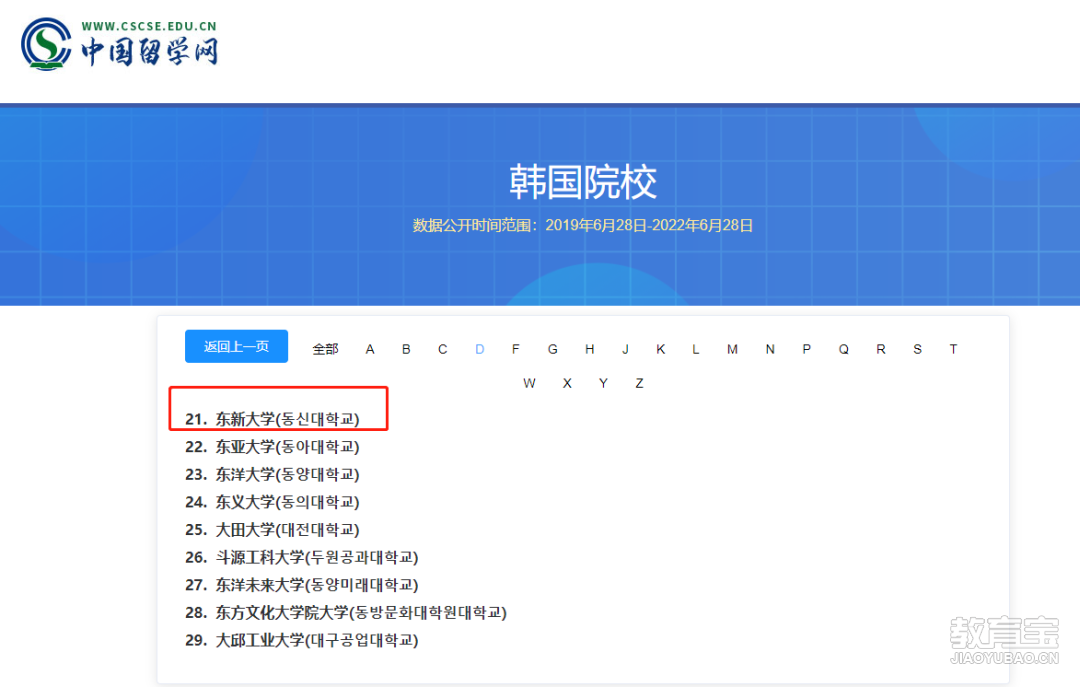Filter schools by letter S
This screenshot has height=687, width=1080.
click(917, 349)
